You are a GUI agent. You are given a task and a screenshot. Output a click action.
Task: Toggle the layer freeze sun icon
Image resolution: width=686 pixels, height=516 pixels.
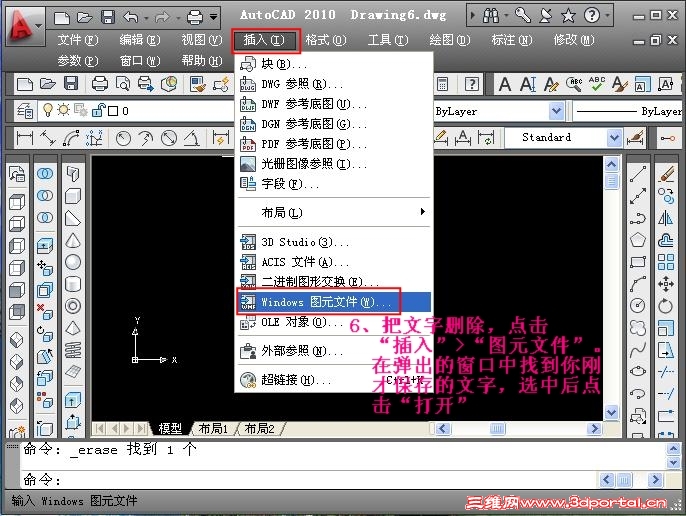(63, 109)
